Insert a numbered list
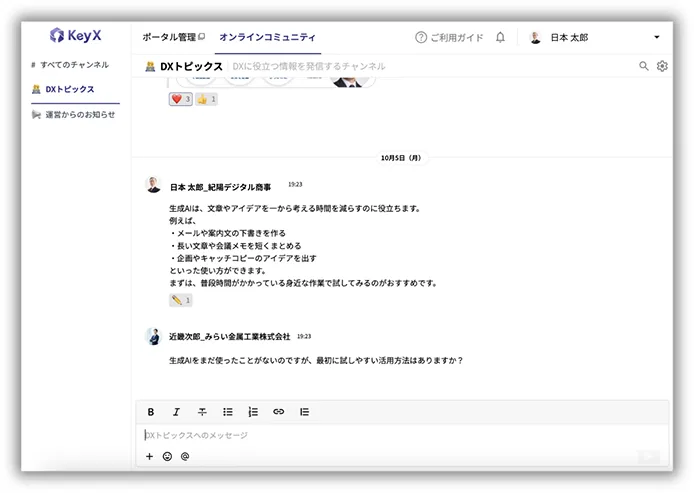This screenshot has width=694, height=493. coord(253,412)
